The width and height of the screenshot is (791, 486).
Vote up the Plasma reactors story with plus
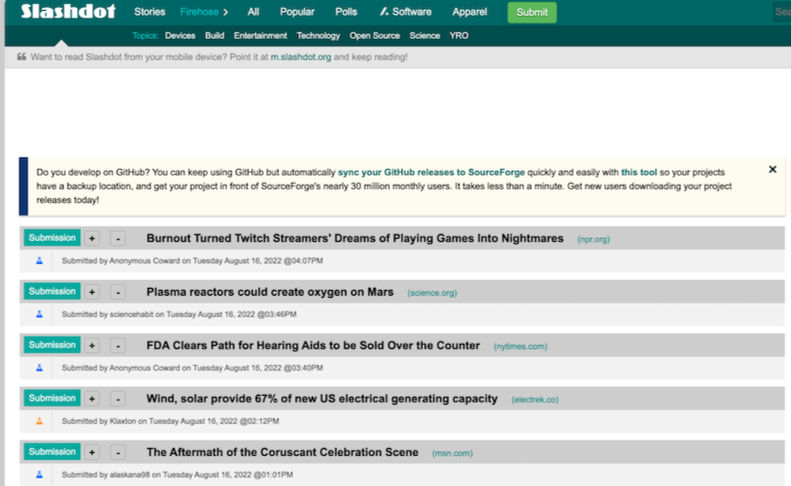(92, 292)
